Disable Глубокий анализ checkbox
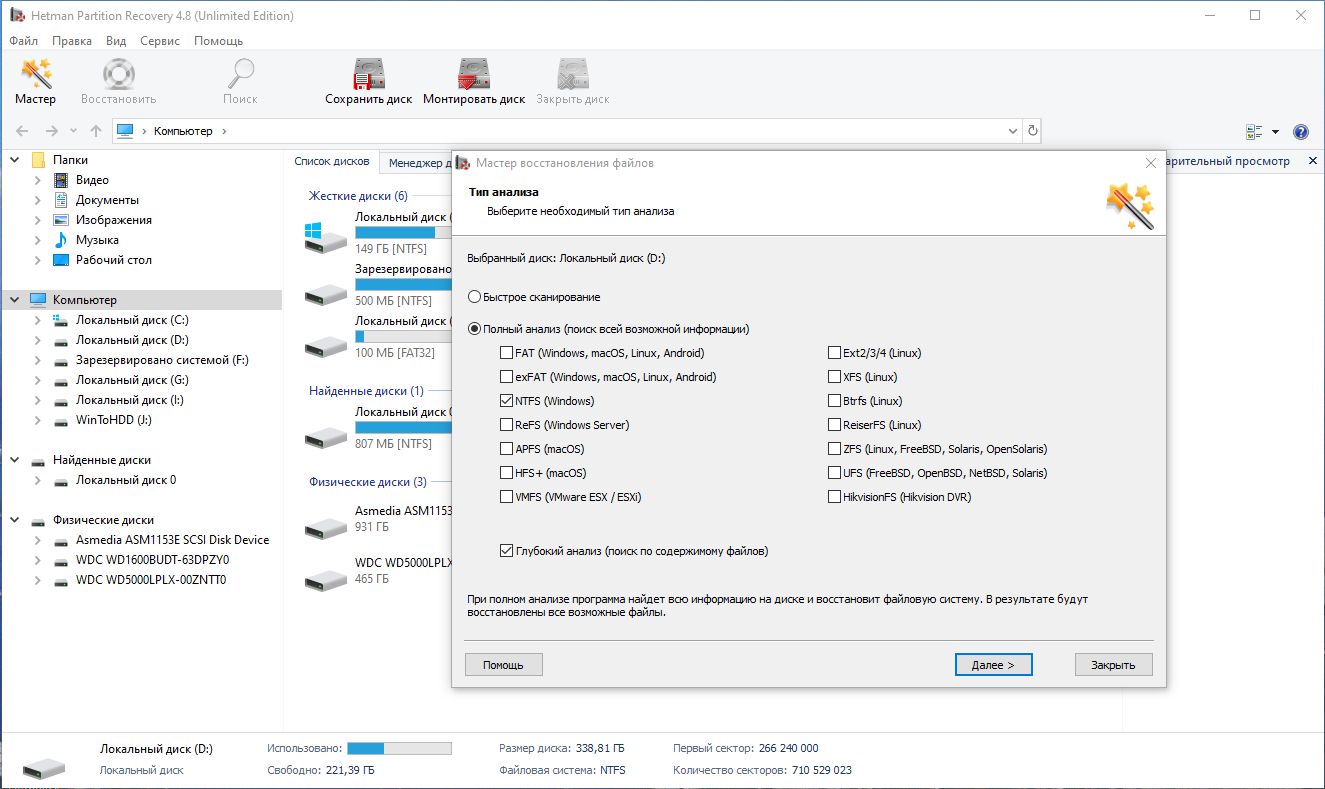Image resolution: width=1325 pixels, height=789 pixels. point(506,551)
